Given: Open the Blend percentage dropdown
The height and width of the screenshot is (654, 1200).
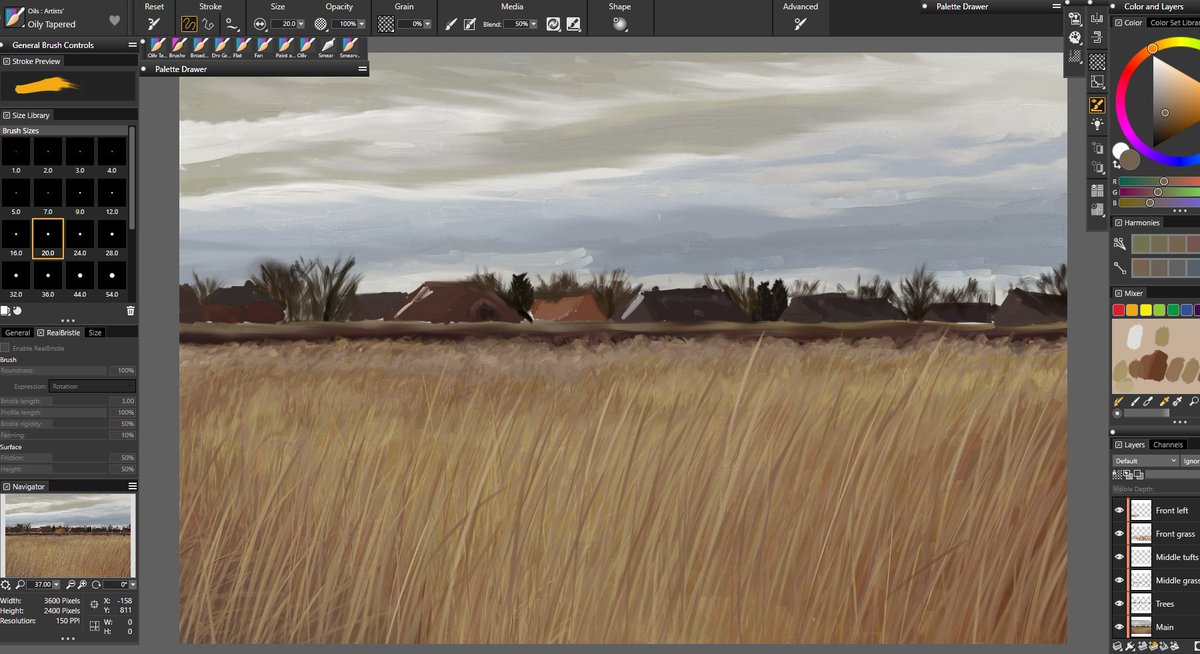Looking at the screenshot, I should click(x=535, y=24).
